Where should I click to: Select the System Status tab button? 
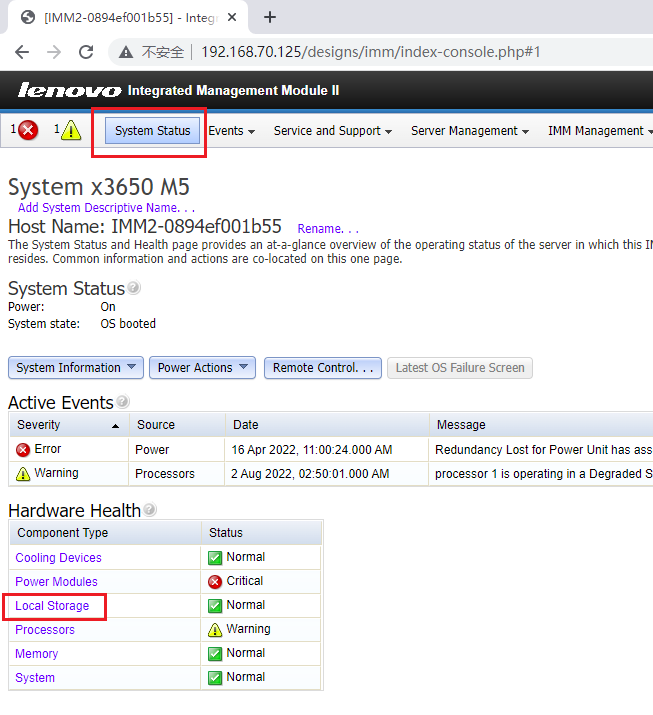click(x=152, y=131)
